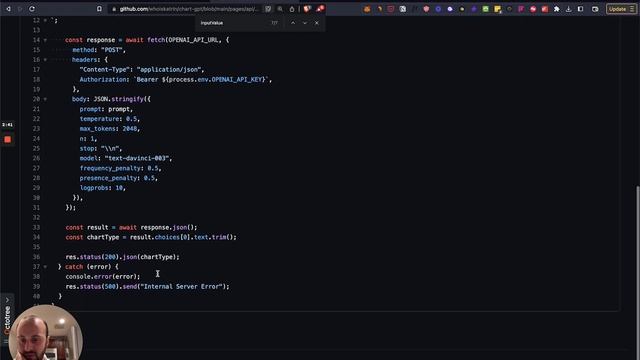This screenshot has width=640, height=360.
Task: Focus the github.com address bar
Action: [189, 9]
